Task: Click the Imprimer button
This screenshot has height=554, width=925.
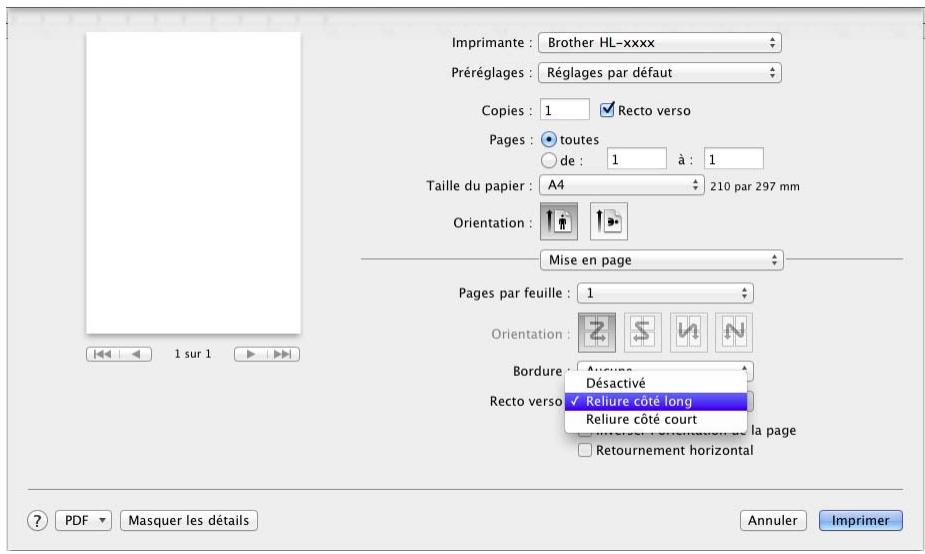Action: tap(861, 520)
